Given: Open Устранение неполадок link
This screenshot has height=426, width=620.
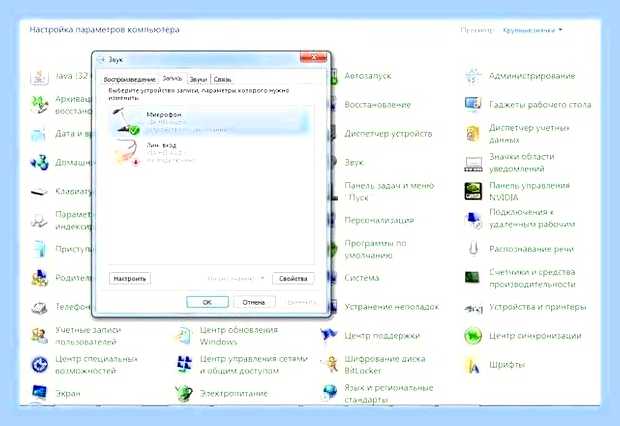Looking at the screenshot, I should coord(391,307).
